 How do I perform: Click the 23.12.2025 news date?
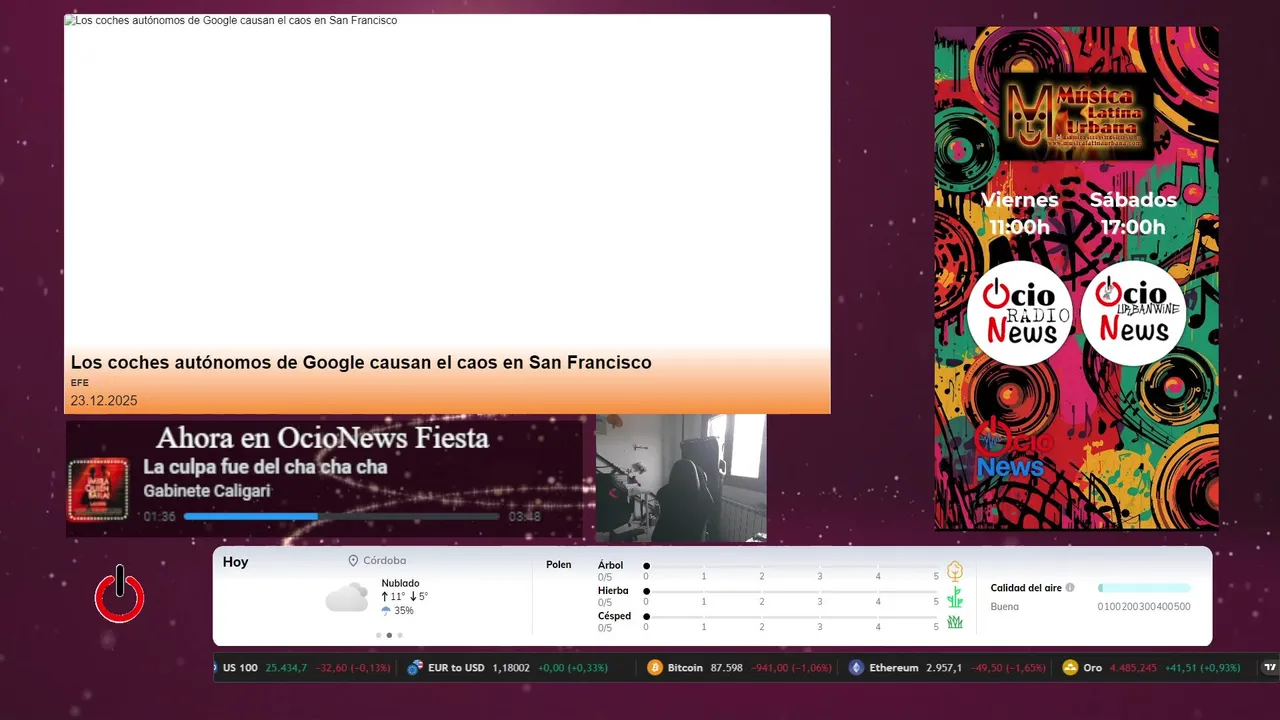coord(104,401)
